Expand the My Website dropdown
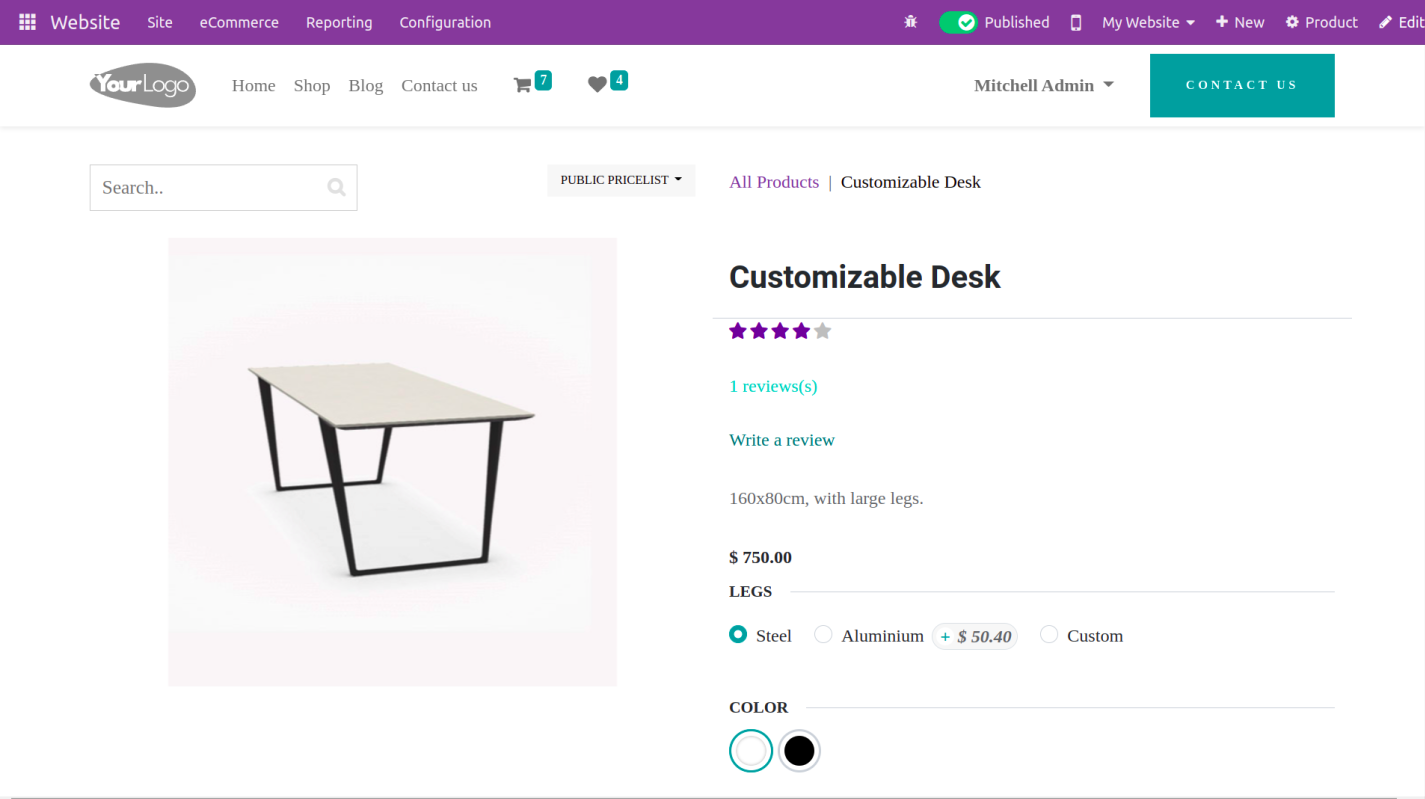This screenshot has width=1425, height=799. click(1148, 22)
